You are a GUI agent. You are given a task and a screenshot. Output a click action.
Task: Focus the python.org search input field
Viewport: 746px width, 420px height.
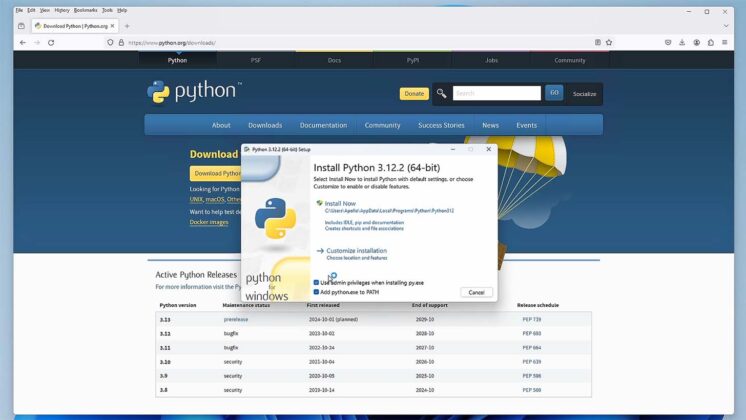tap(497, 93)
